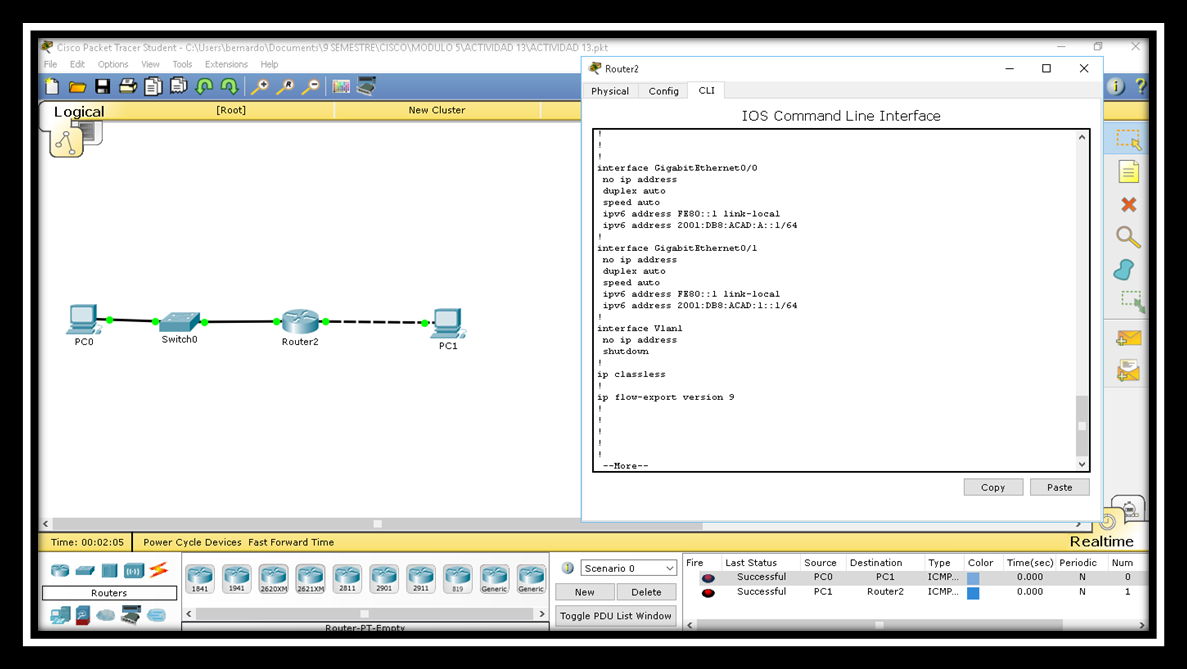Open the Tools menu
Image resolution: width=1187 pixels, height=669 pixels.
[182, 64]
